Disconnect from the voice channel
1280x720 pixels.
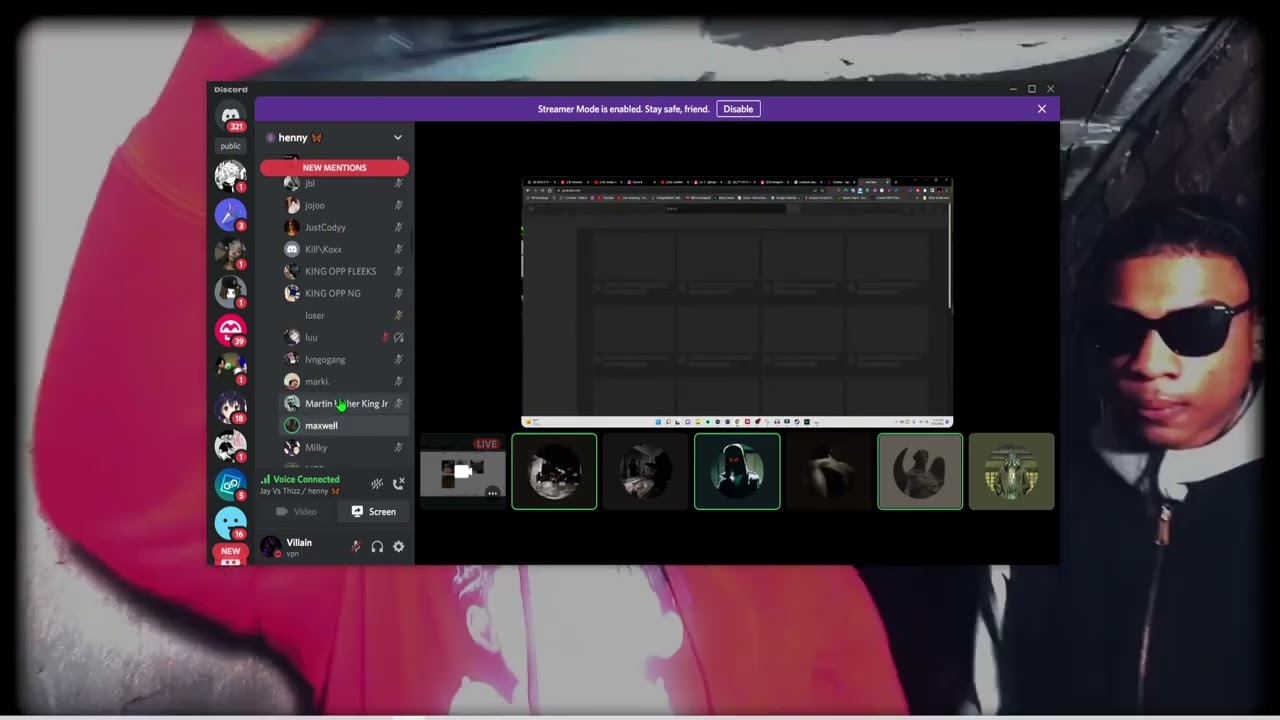coord(398,484)
